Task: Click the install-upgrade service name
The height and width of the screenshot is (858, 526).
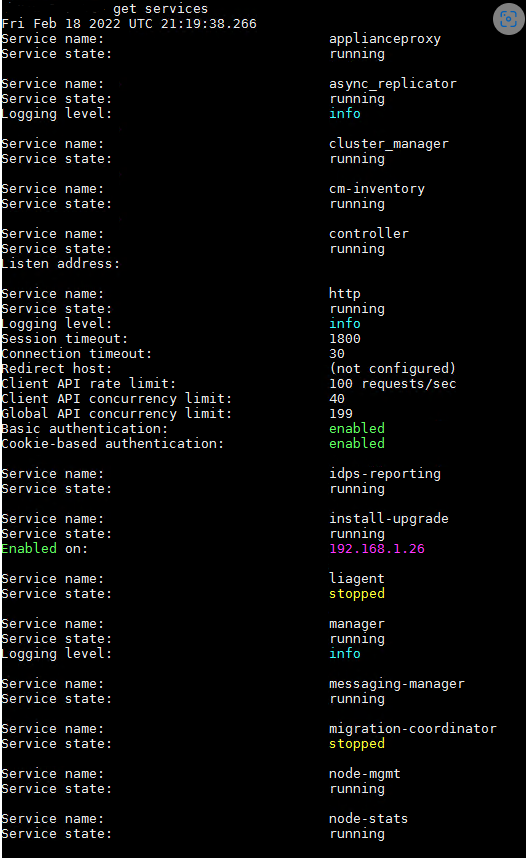Action: pos(389,519)
